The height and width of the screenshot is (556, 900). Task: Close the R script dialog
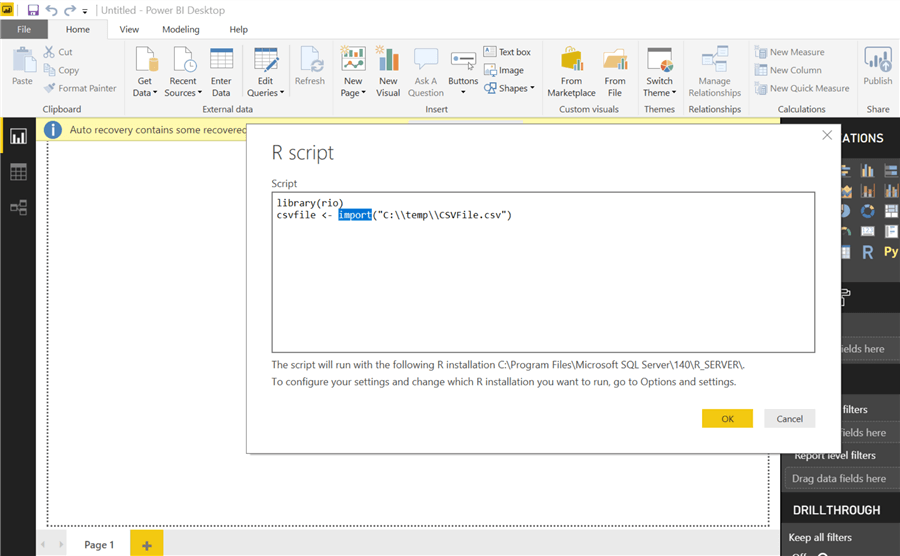pos(827,135)
